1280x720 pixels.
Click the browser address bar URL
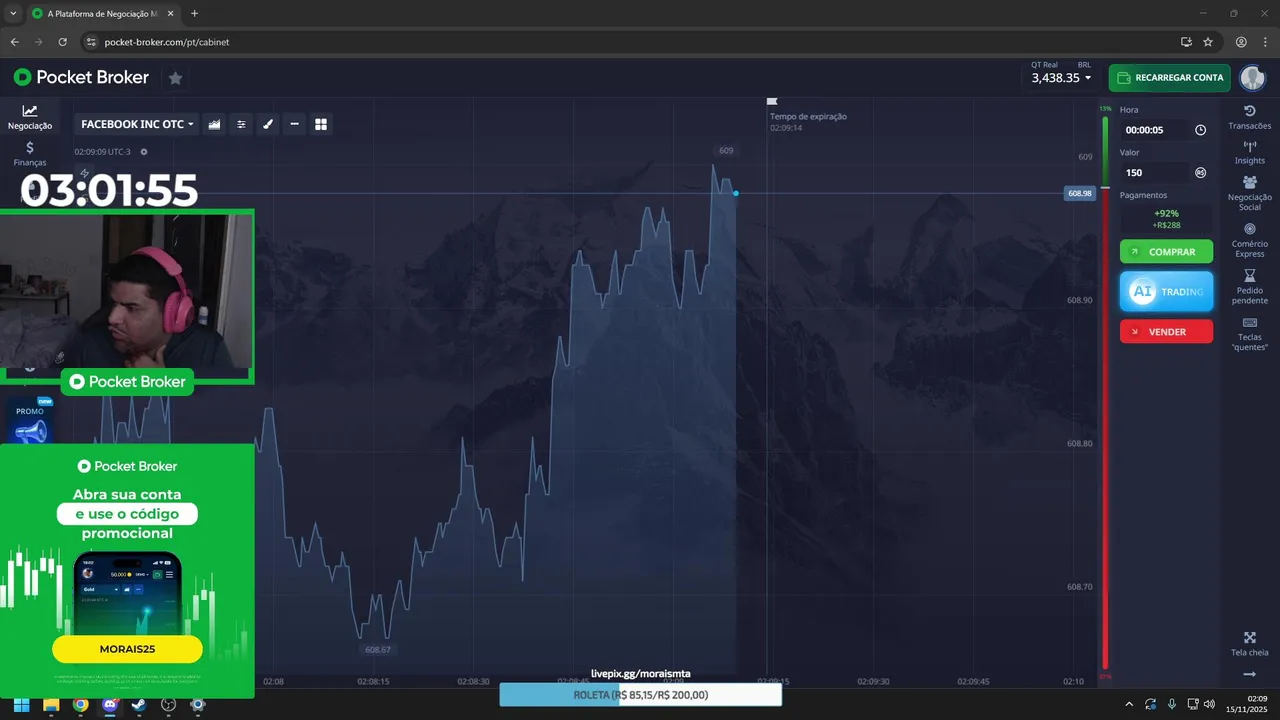[x=167, y=42]
